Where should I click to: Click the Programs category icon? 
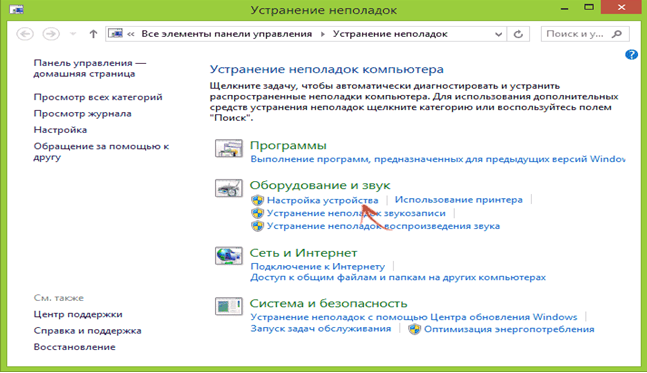tap(229, 148)
